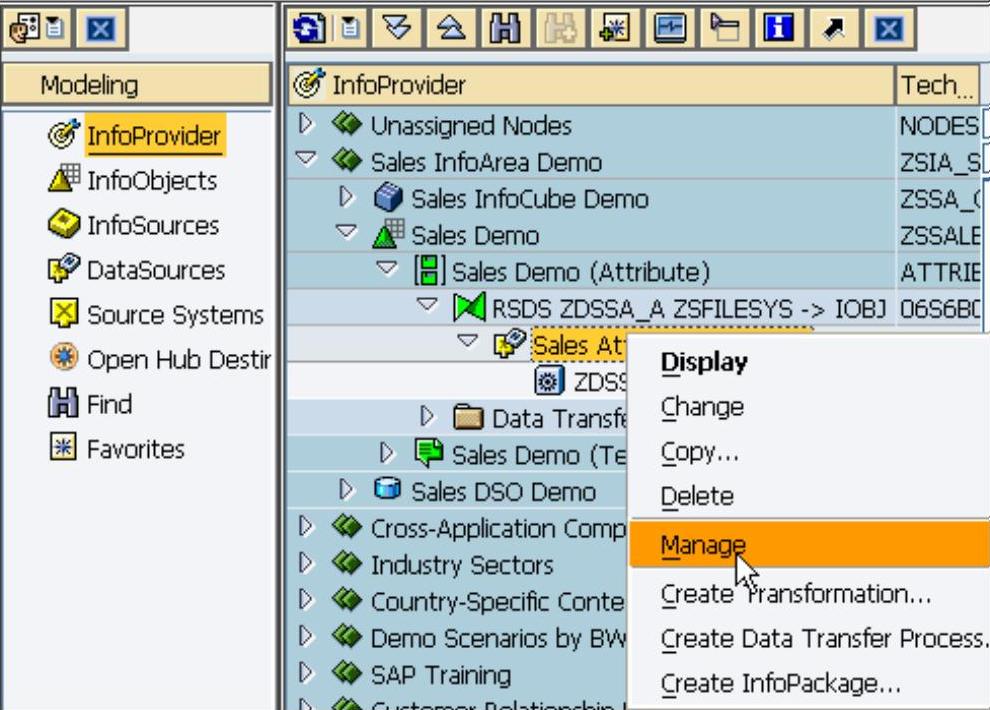Expand the Data Transfer folder node
The width and height of the screenshot is (990, 710).
(427, 417)
